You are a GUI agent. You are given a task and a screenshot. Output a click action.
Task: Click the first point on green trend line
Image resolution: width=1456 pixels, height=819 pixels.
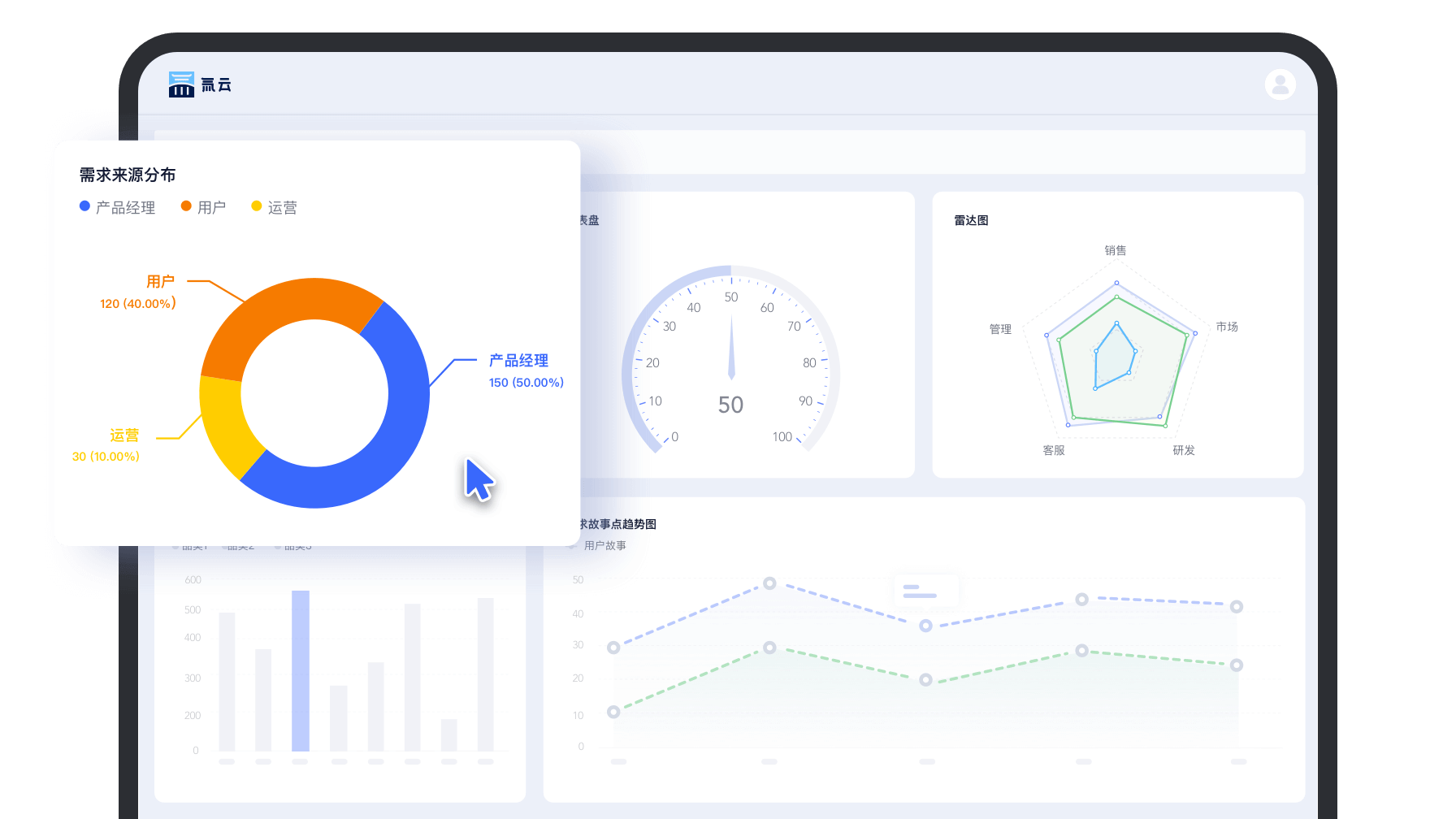tap(613, 712)
